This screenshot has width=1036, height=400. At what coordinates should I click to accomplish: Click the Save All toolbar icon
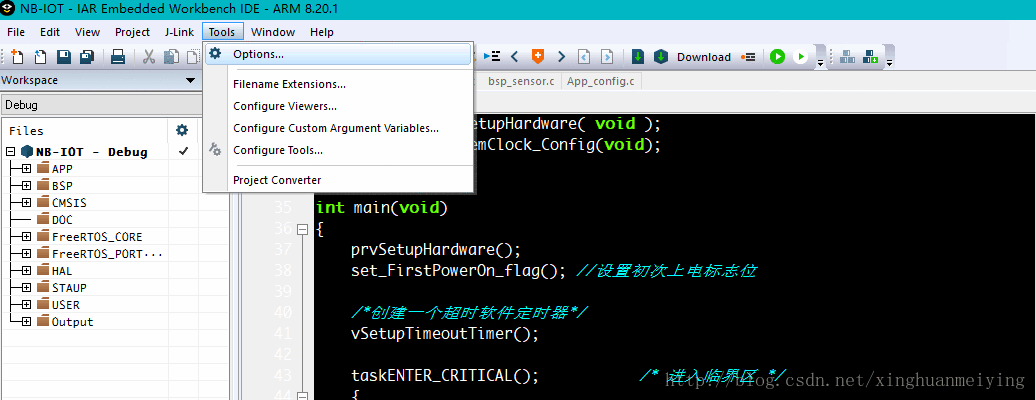87,57
